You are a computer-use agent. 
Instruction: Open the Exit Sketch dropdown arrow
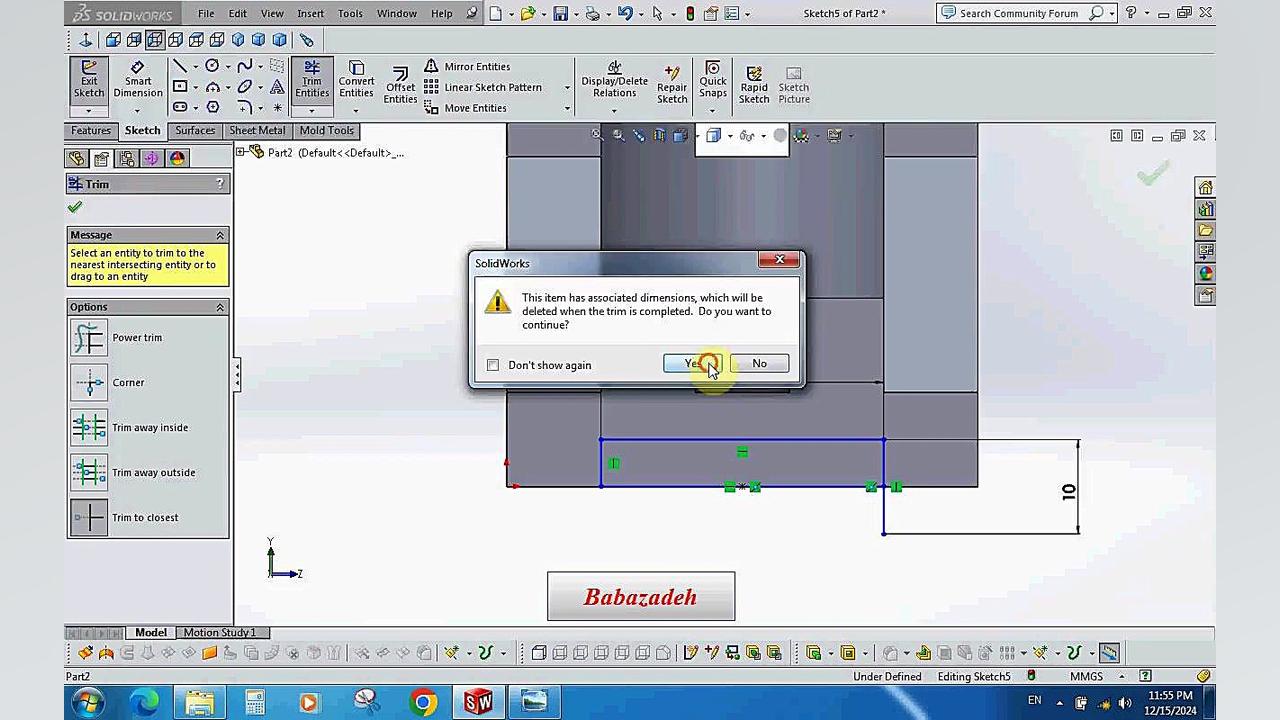[x=89, y=110]
